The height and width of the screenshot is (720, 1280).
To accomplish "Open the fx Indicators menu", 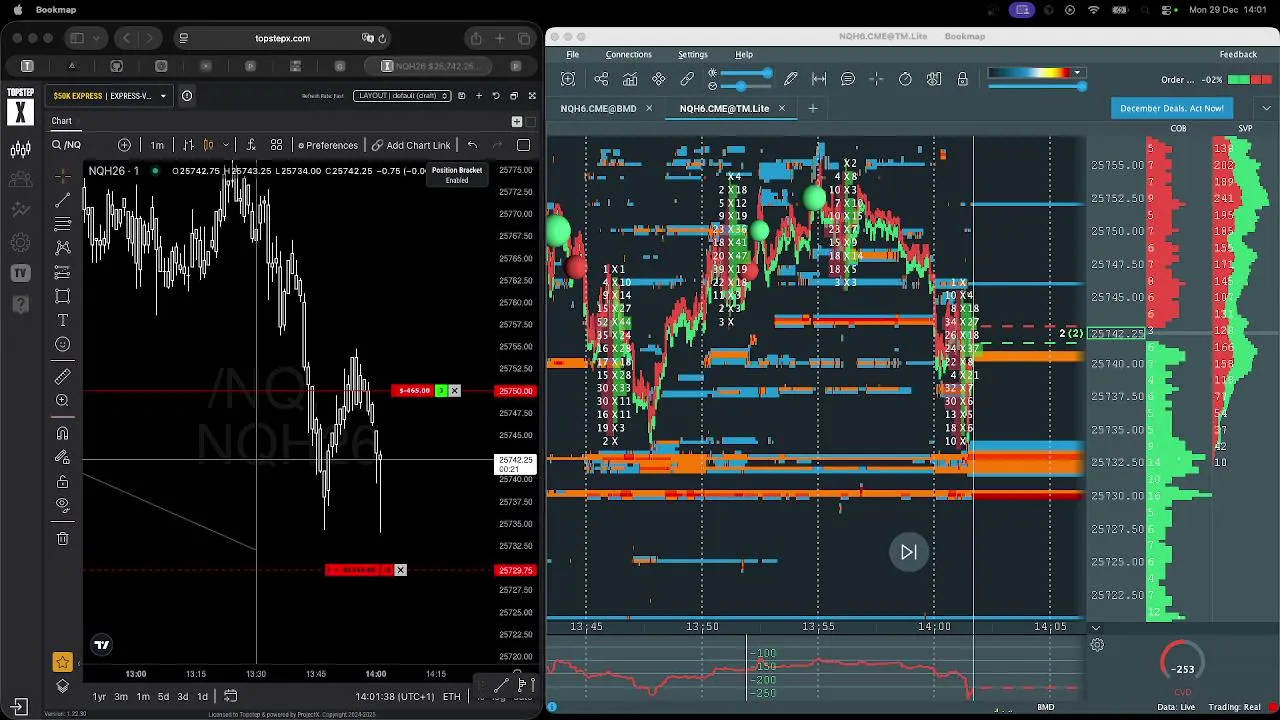I will (251, 145).
